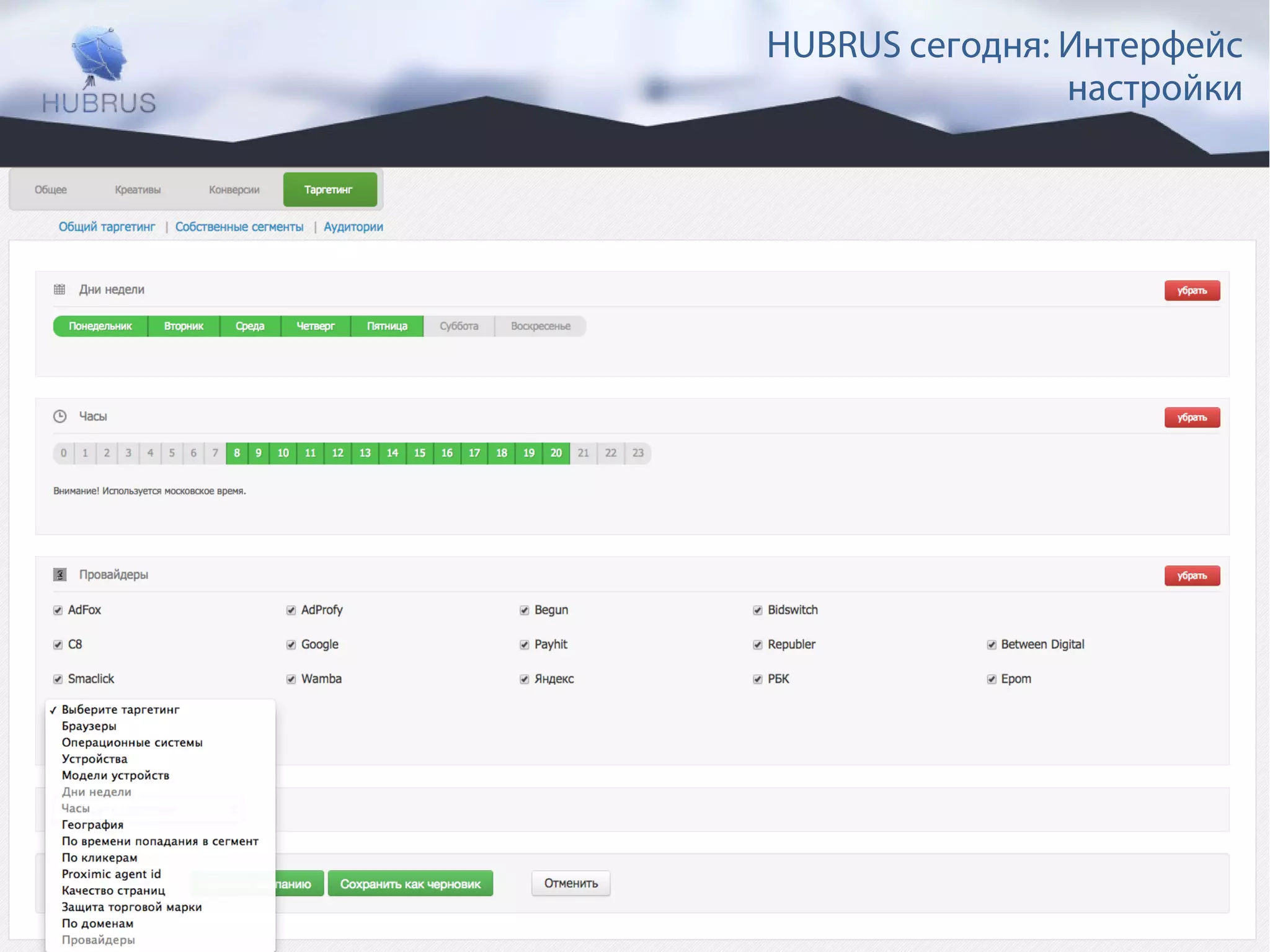Uncheck the РБК provider

pyautogui.click(x=757, y=679)
